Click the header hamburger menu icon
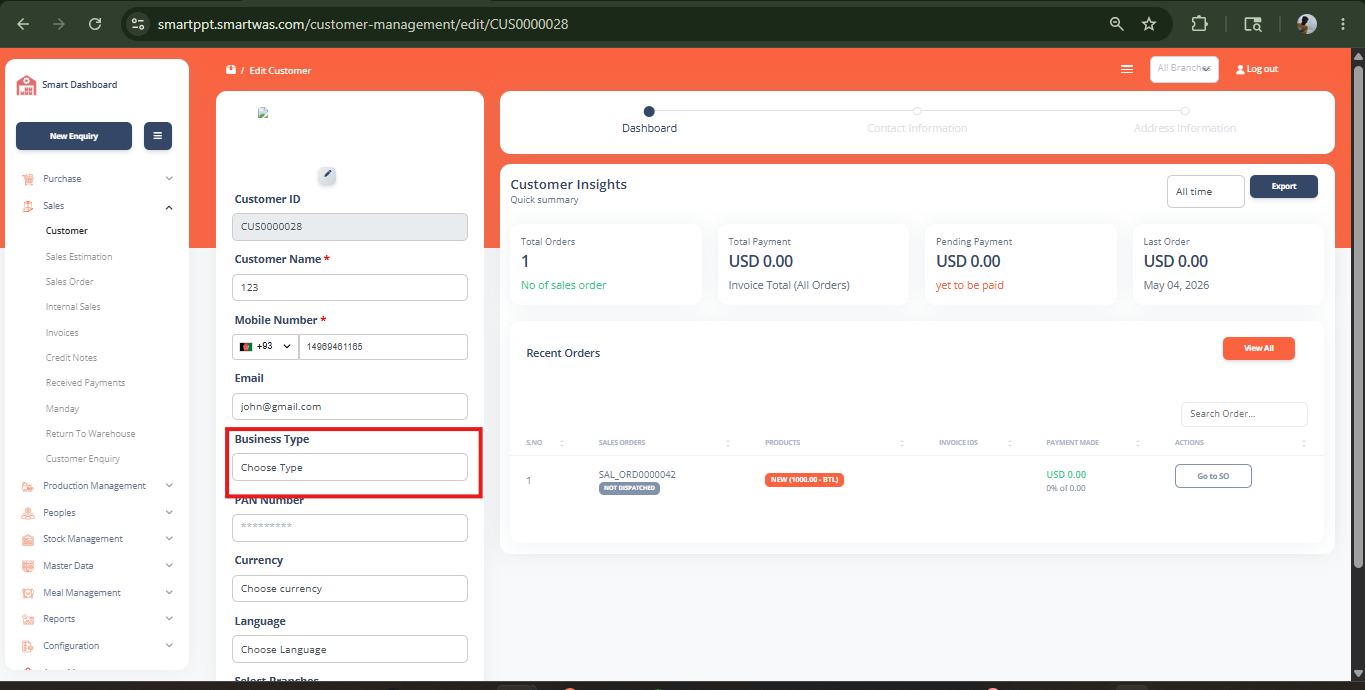The height and width of the screenshot is (690, 1365). (x=1127, y=69)
